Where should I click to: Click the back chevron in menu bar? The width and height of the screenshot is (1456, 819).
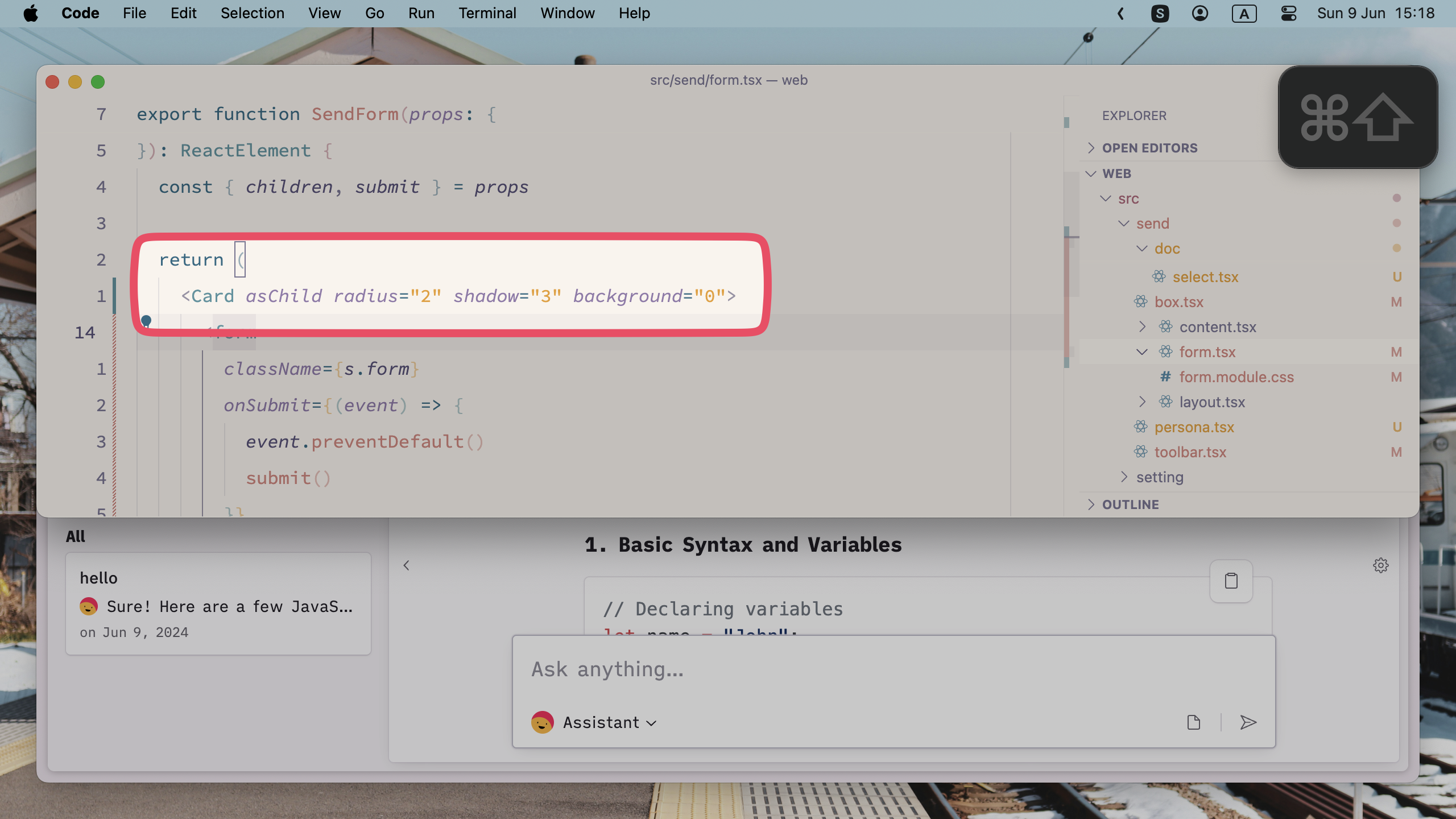click(x=1120, y=13)
